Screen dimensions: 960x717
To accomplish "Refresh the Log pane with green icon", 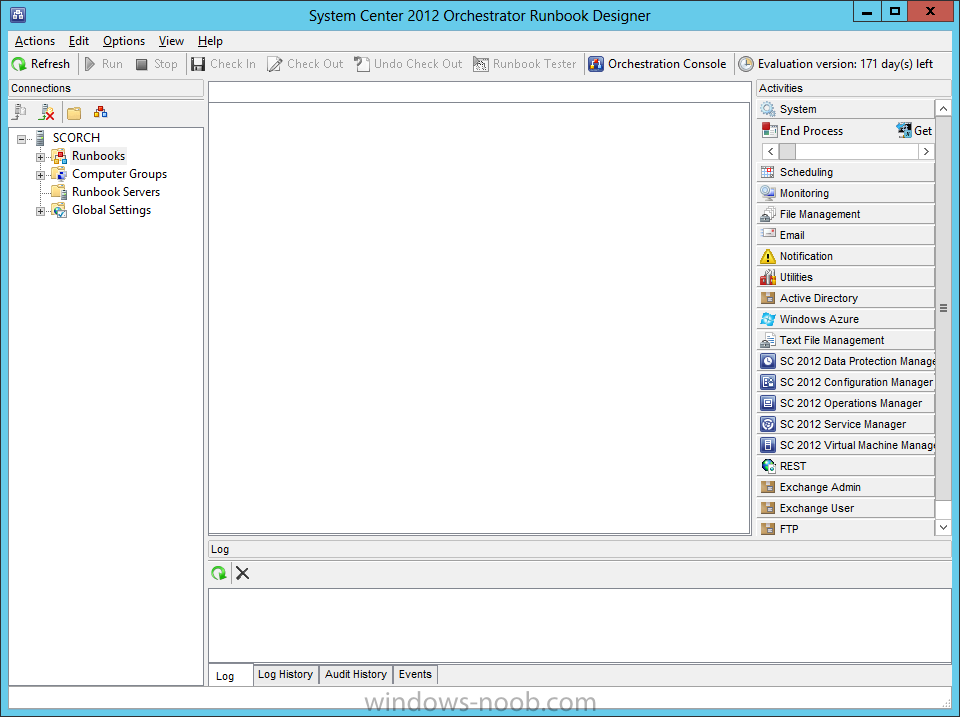I will [219, 573].
